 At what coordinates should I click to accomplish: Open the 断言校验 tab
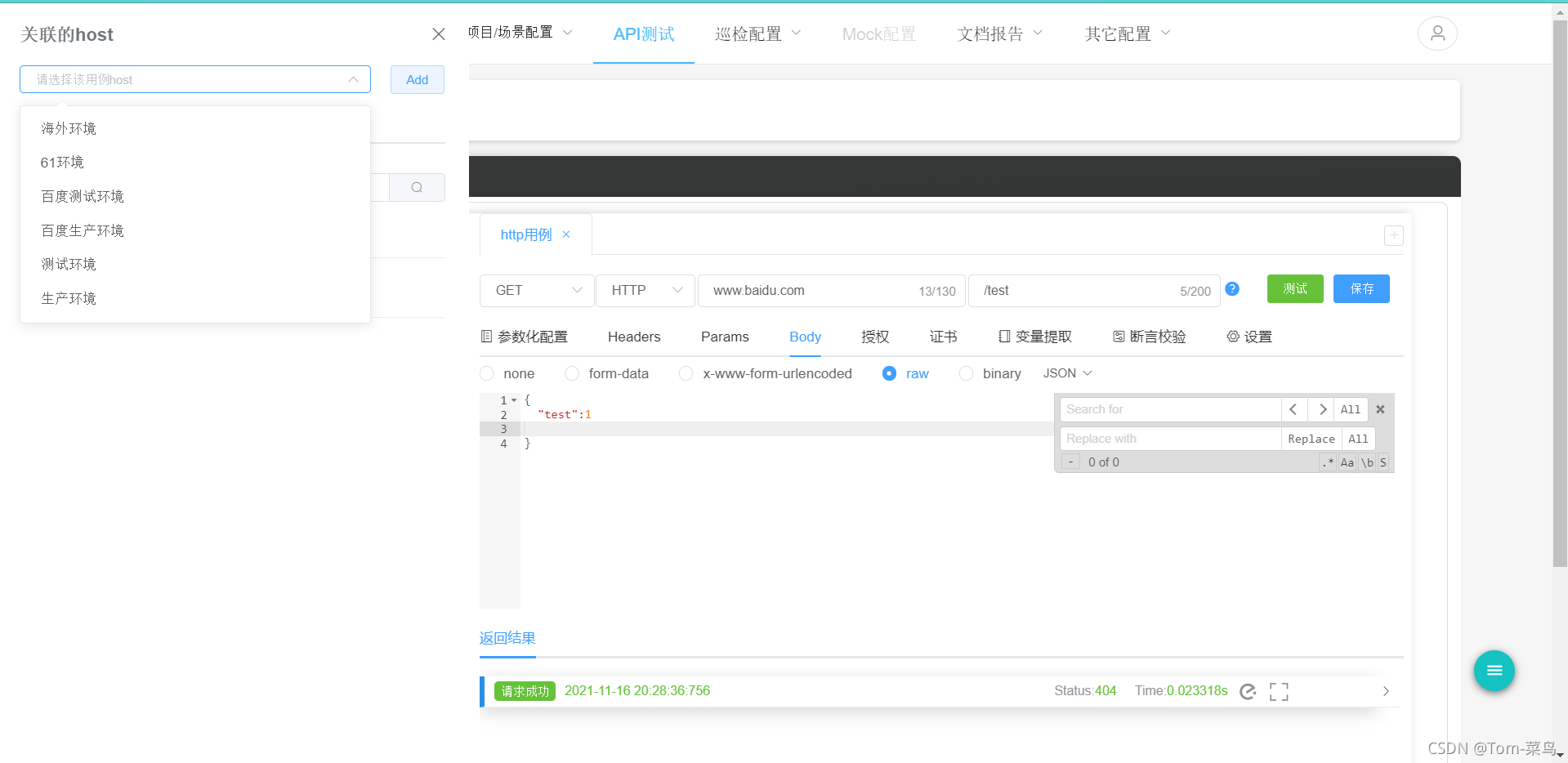point(1149,337)
